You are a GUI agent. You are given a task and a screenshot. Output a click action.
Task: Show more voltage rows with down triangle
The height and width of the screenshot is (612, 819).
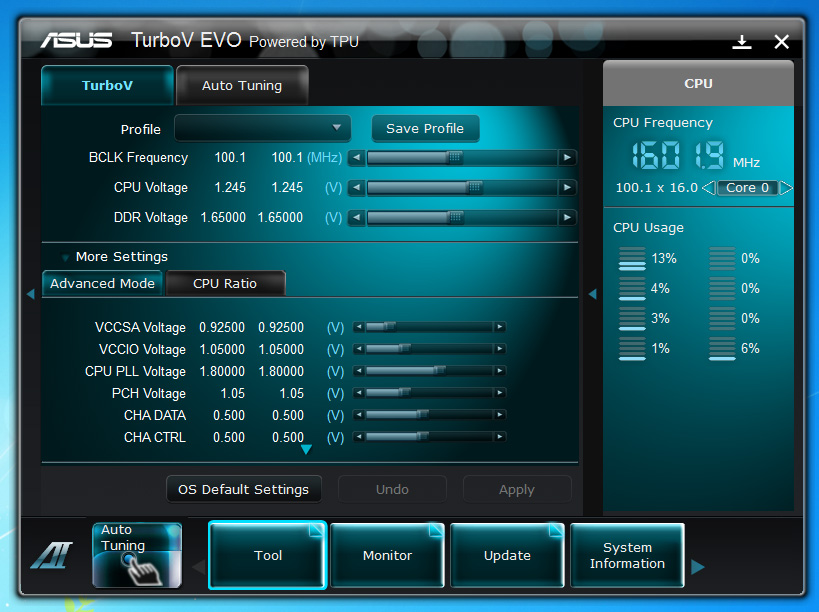click(307, 449)
